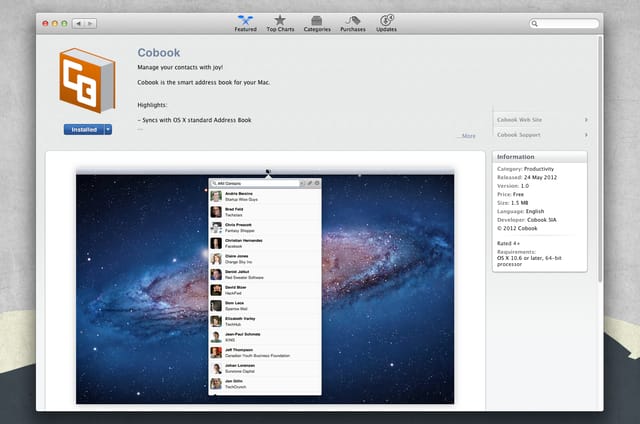Click the 'Rated 4+' text
The width and height of the screenshot is (640, 424).
point(508,243)
